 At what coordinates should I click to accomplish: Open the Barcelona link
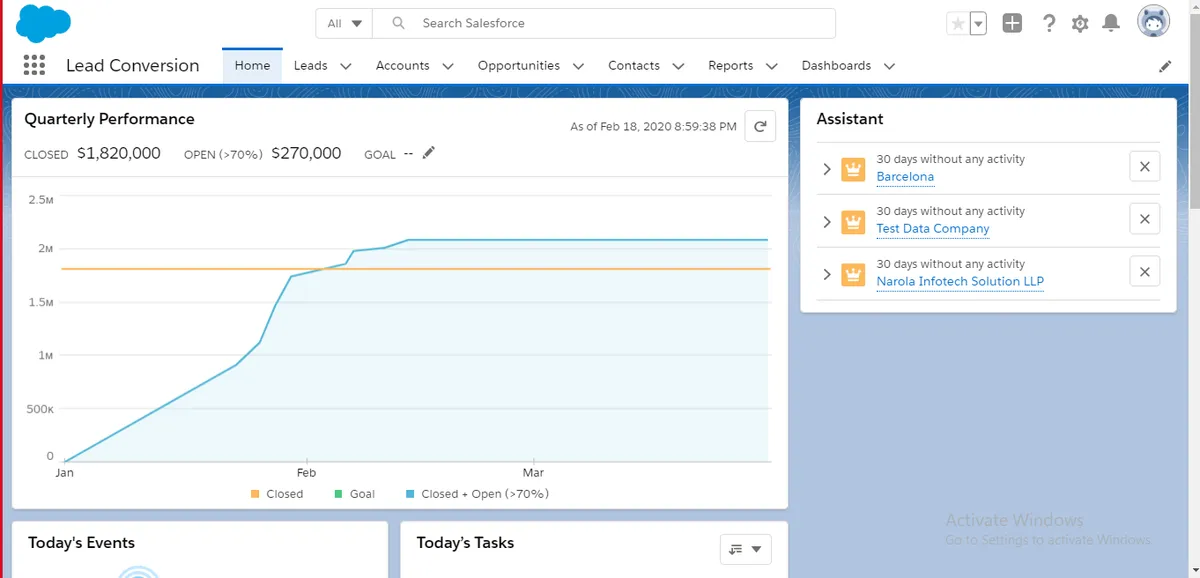point(905,177)
